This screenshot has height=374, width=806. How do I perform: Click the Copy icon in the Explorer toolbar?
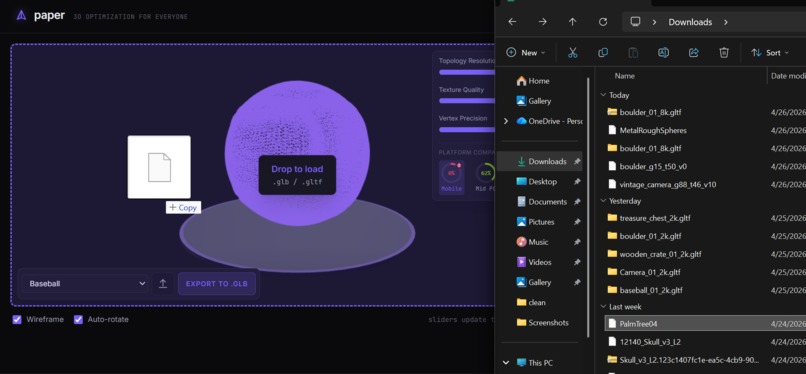[603, 52]
